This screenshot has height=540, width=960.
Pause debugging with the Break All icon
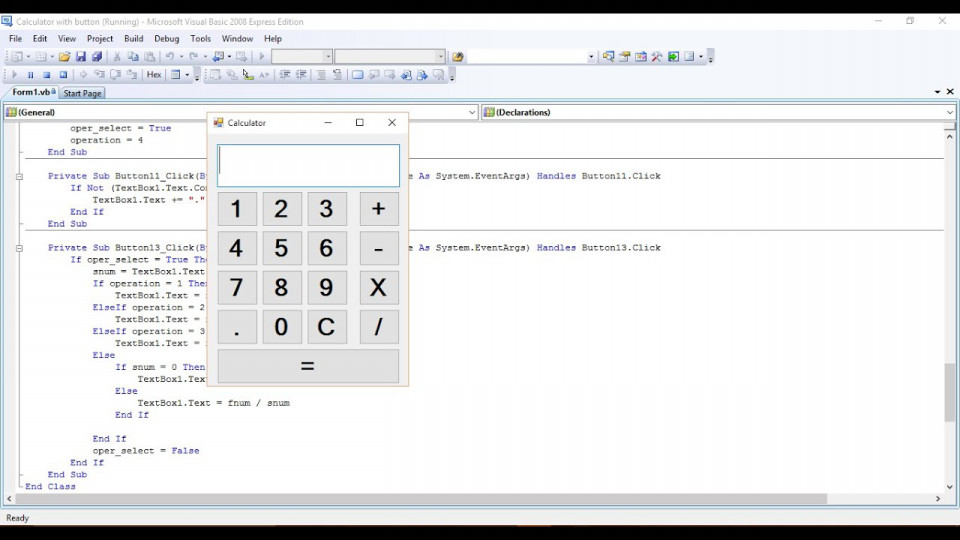30,75
